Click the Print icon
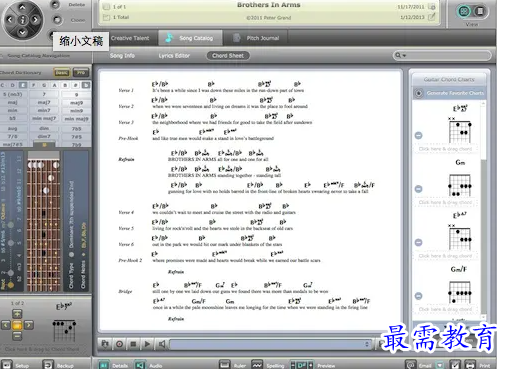505x369 pixels. (470, 365)
